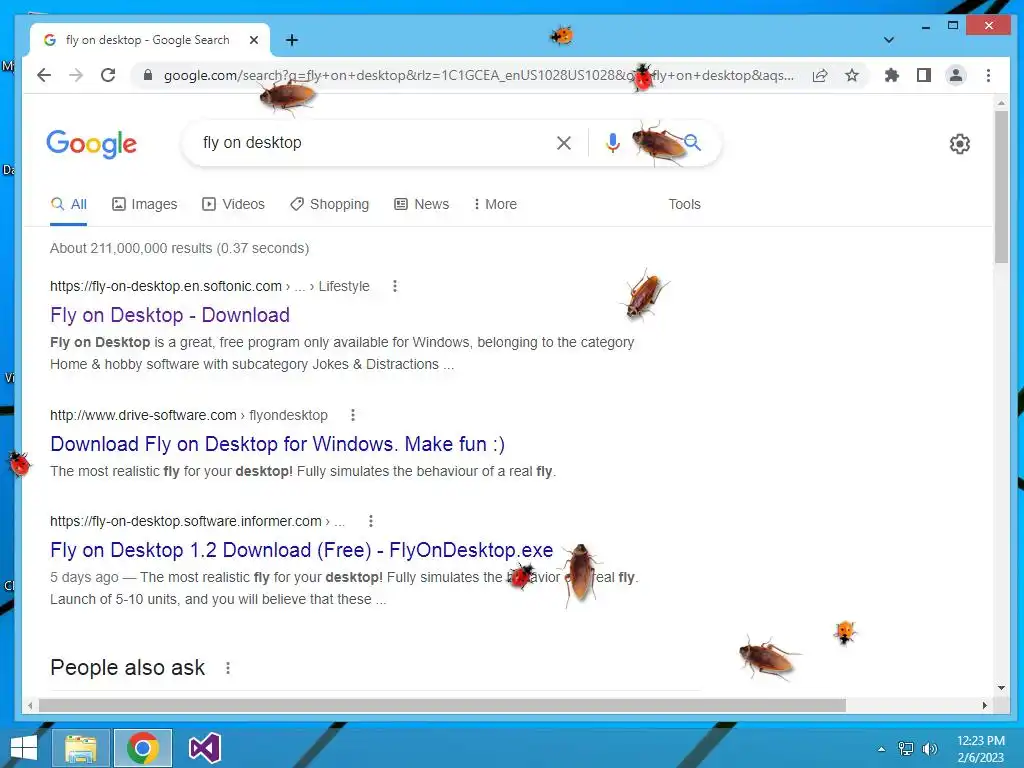
Task: Click the scroll down arrow of vertical scrollbar
Action: point(1001,688)
